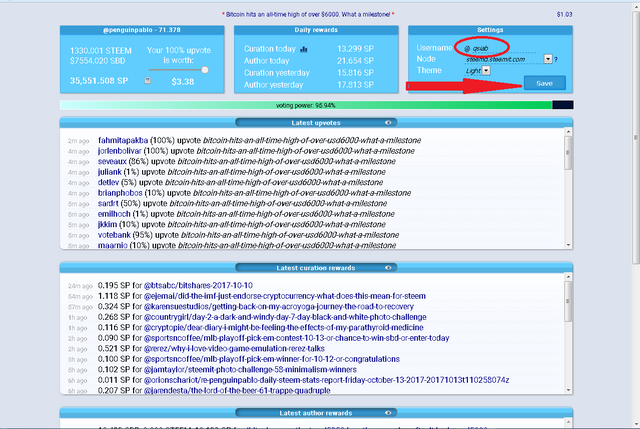Open the fahmitapakba user link
The image size is (640, 429).
[123, 140]
